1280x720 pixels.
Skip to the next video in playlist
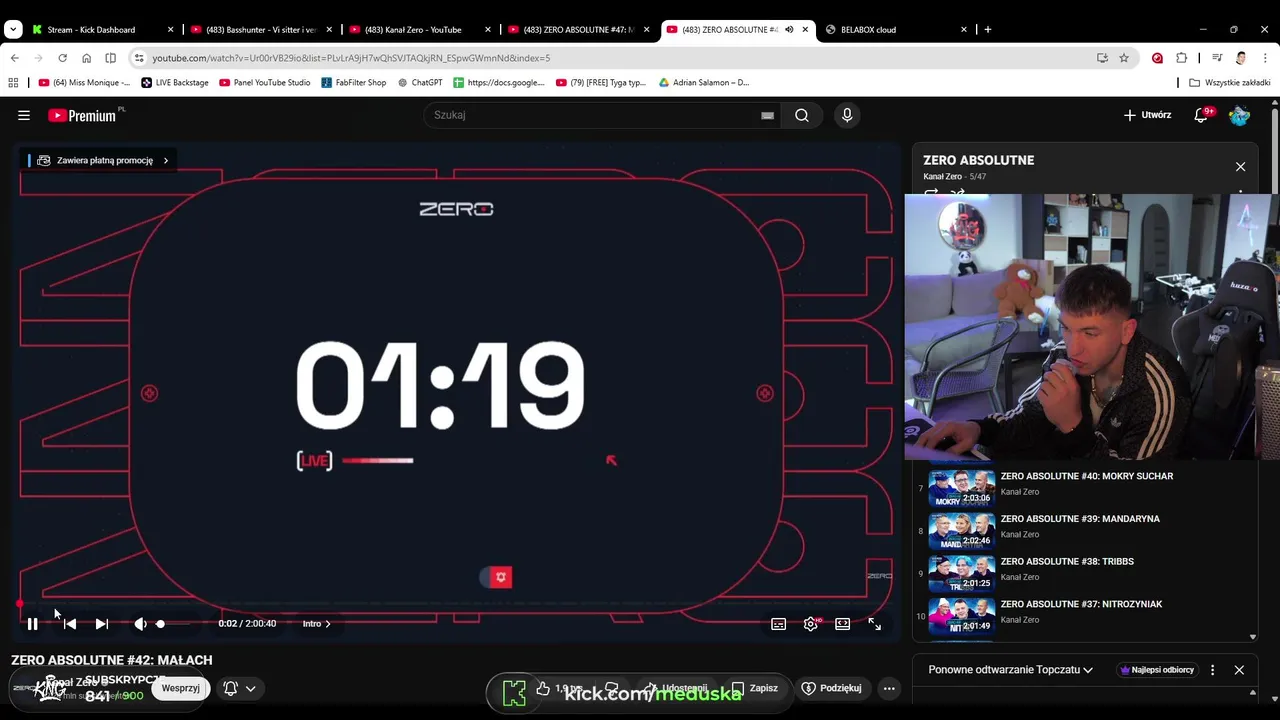102,624
